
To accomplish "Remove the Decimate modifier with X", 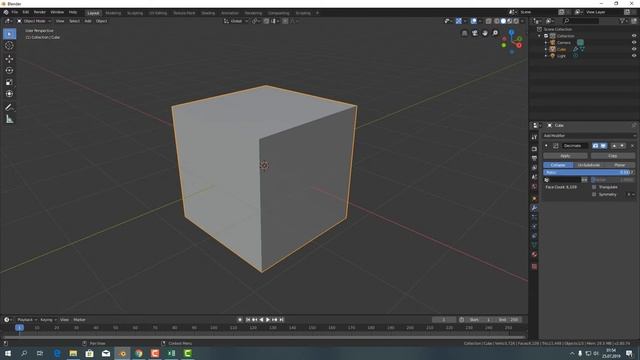I will click(x=632, y=146).
